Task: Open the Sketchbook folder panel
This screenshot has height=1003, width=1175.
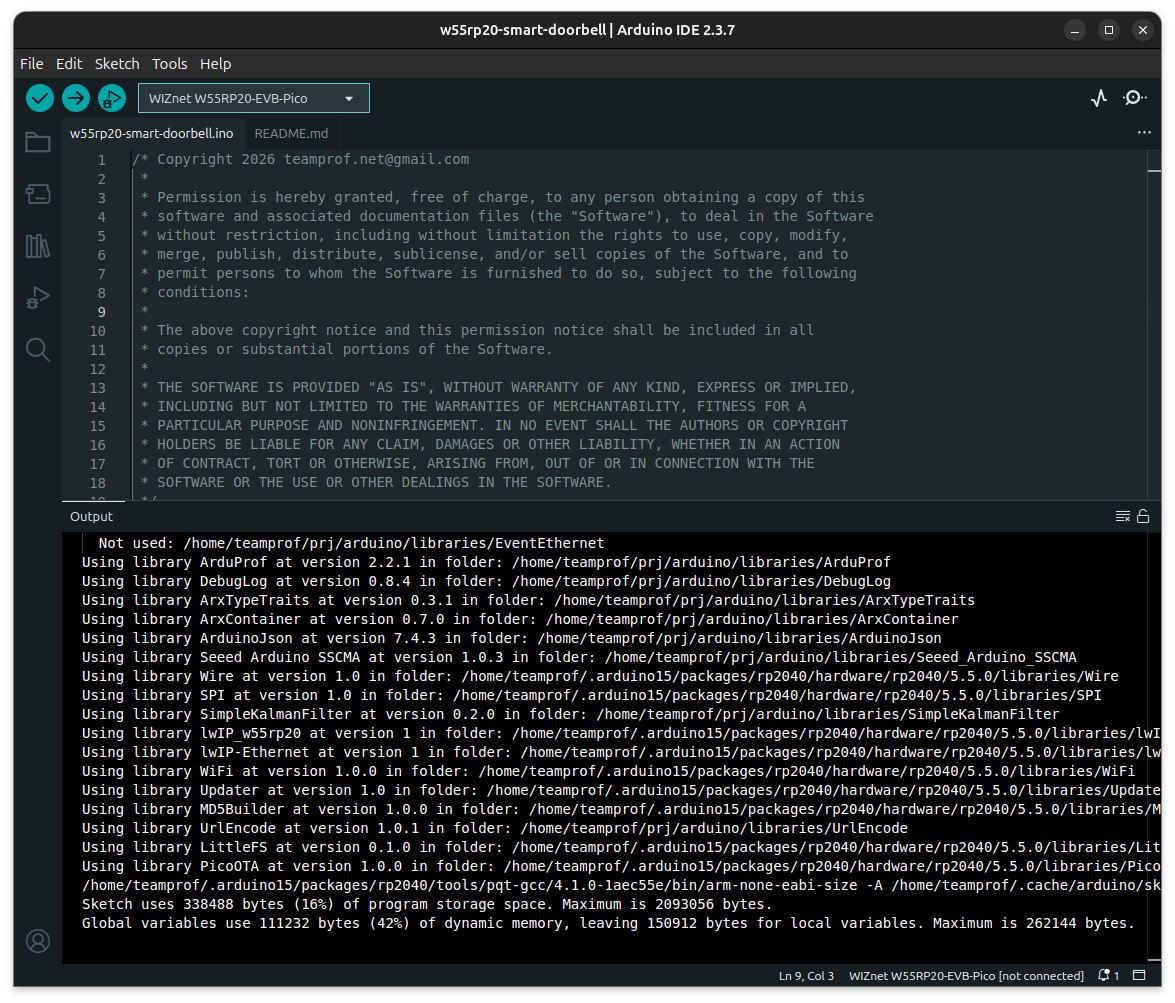Action: coord(37,142)
